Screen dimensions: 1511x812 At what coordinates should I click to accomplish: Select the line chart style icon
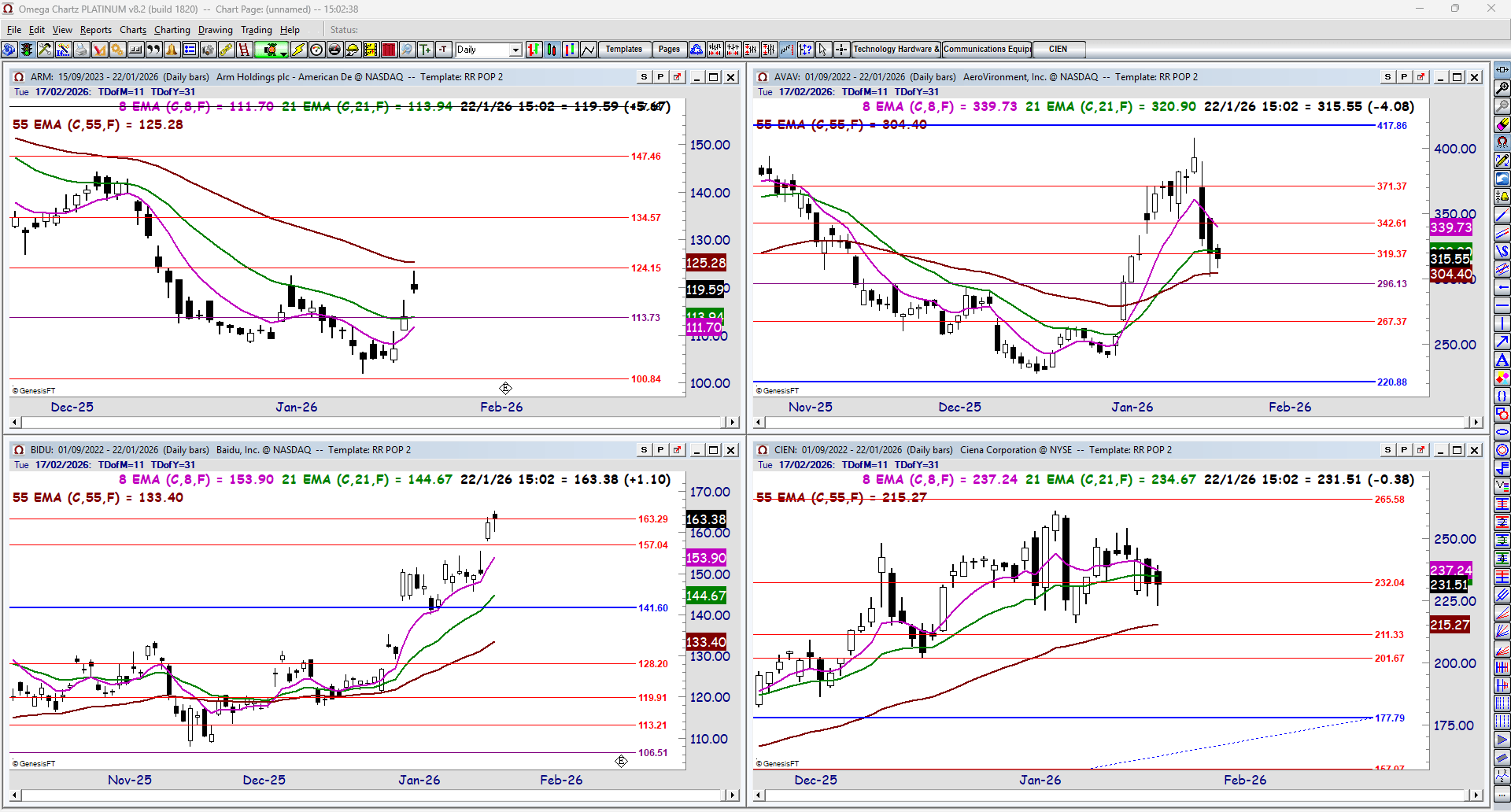click(589, 50)
